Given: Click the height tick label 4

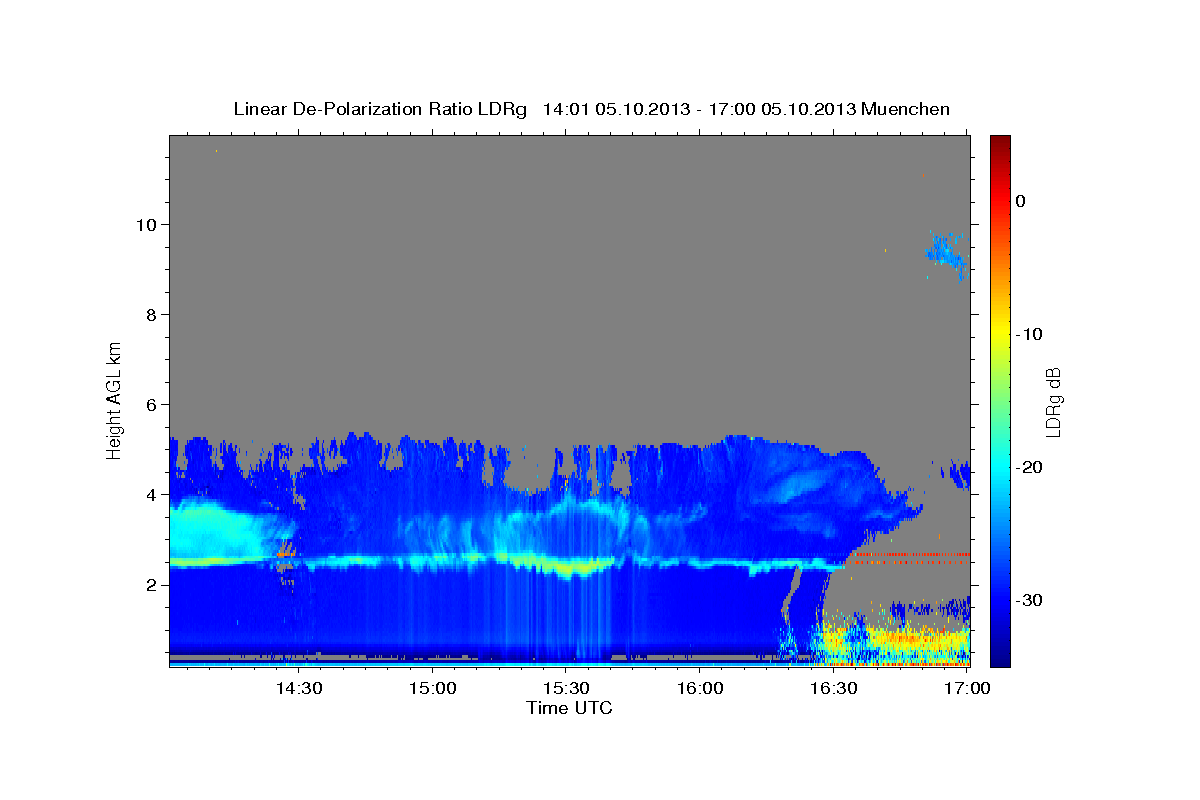Looking at the screenshot, I should [154, 494].
